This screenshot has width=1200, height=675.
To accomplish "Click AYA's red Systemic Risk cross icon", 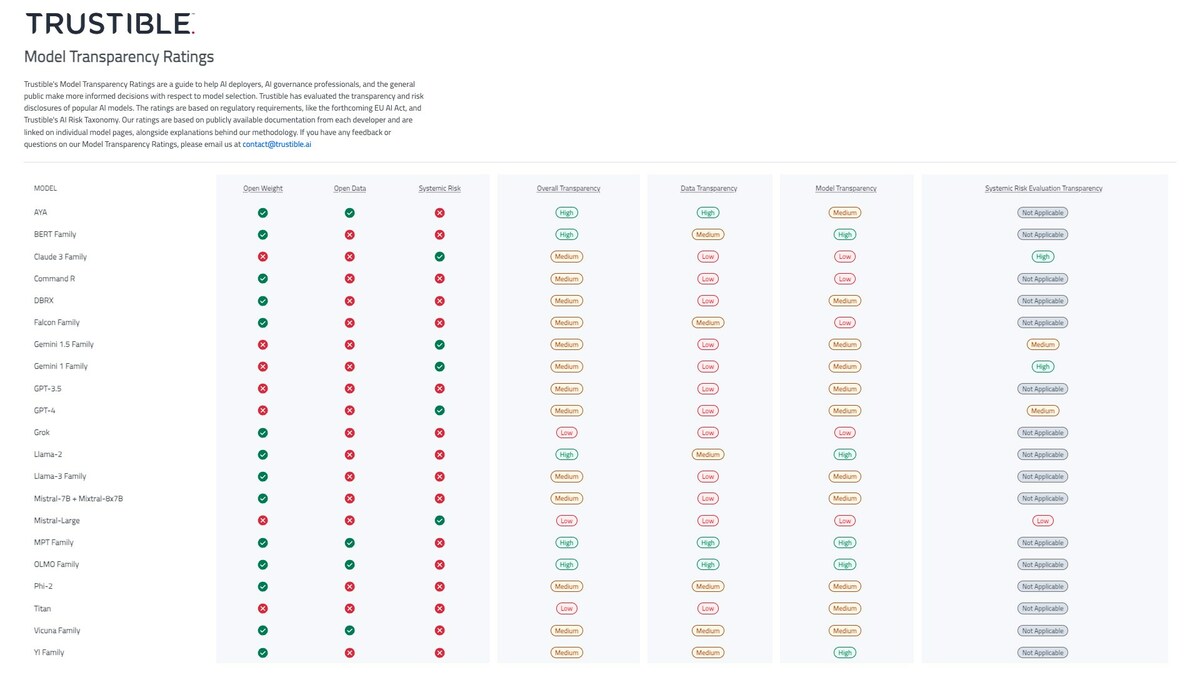I will point(440,213).
